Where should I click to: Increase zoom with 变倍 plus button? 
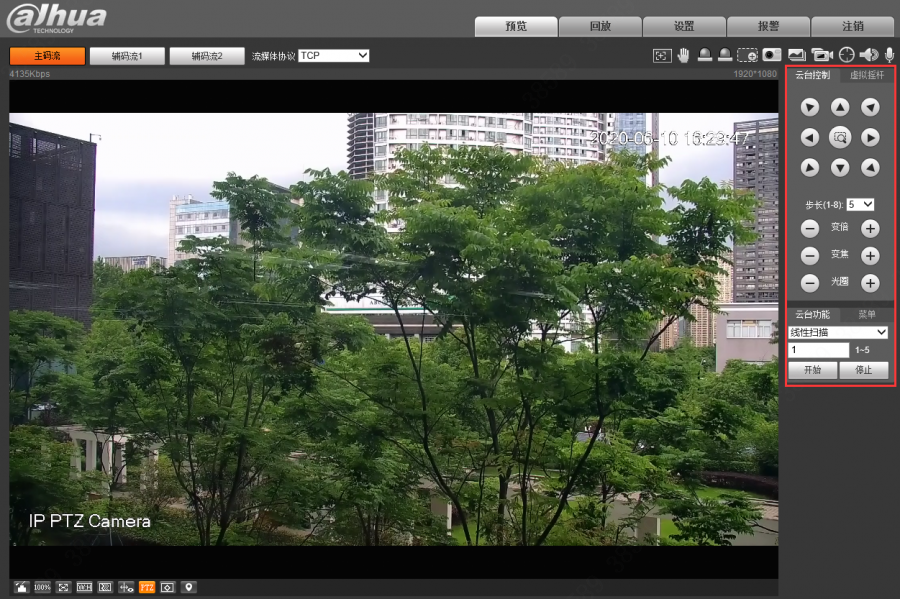[x=870, y=228]
